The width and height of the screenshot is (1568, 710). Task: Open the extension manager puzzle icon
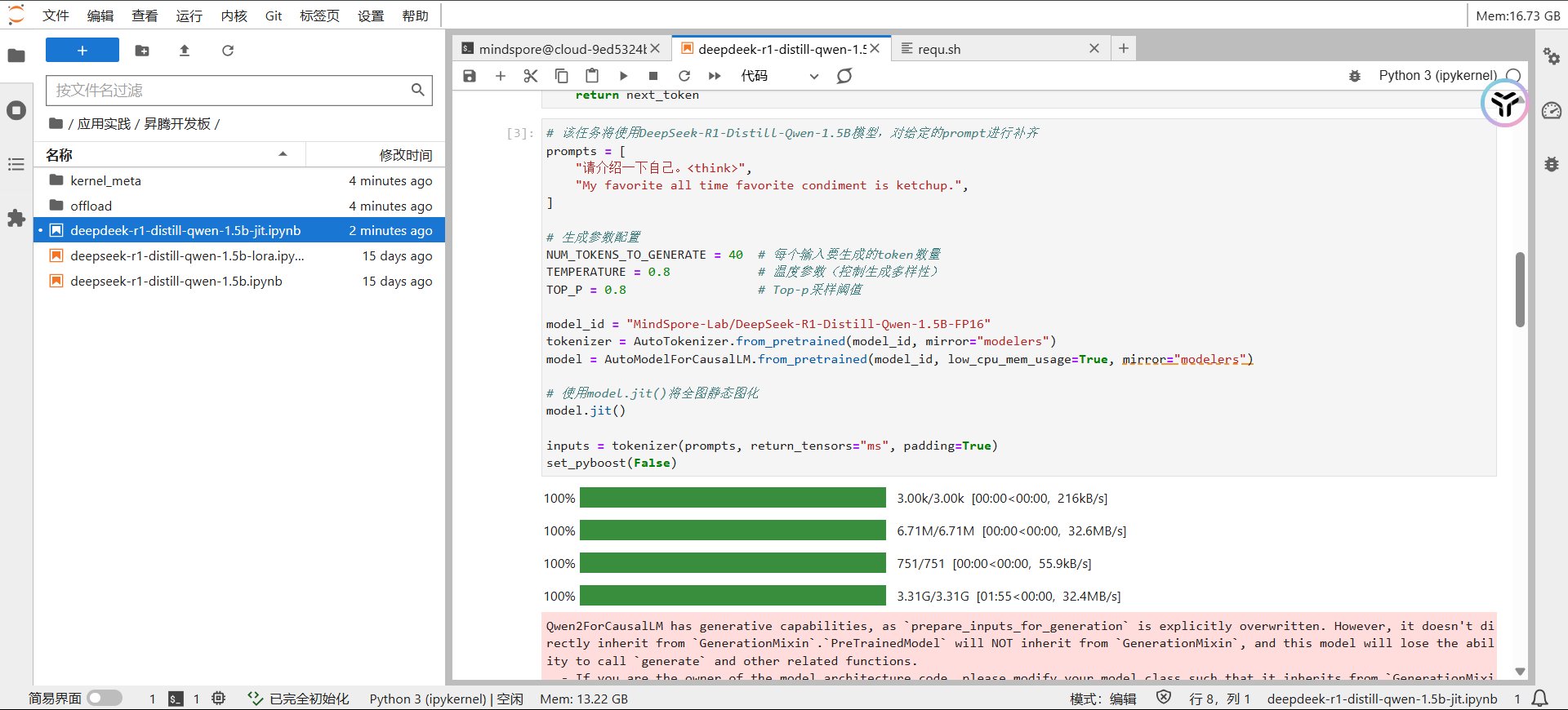coord(16,218)
